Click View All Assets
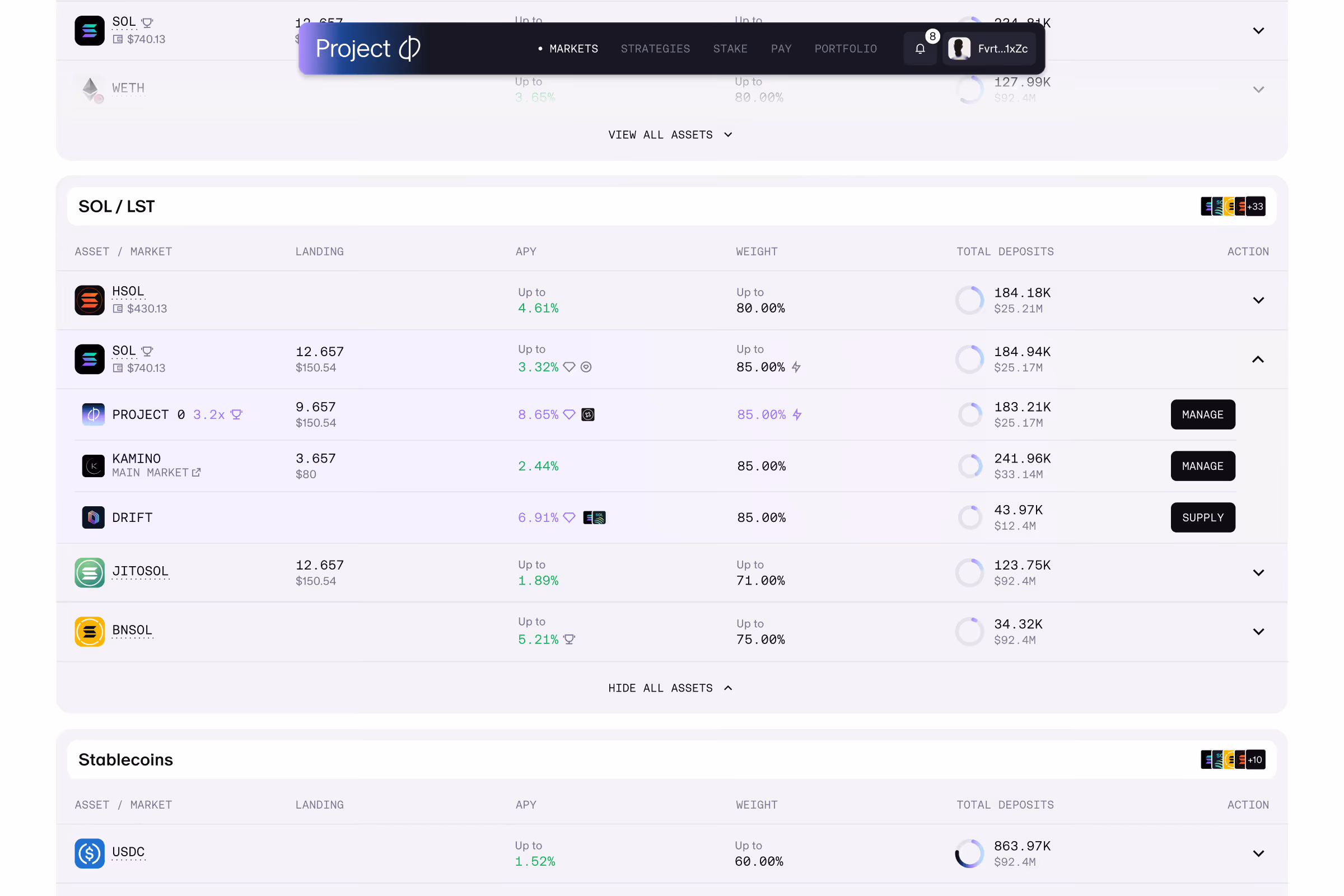 670,135
